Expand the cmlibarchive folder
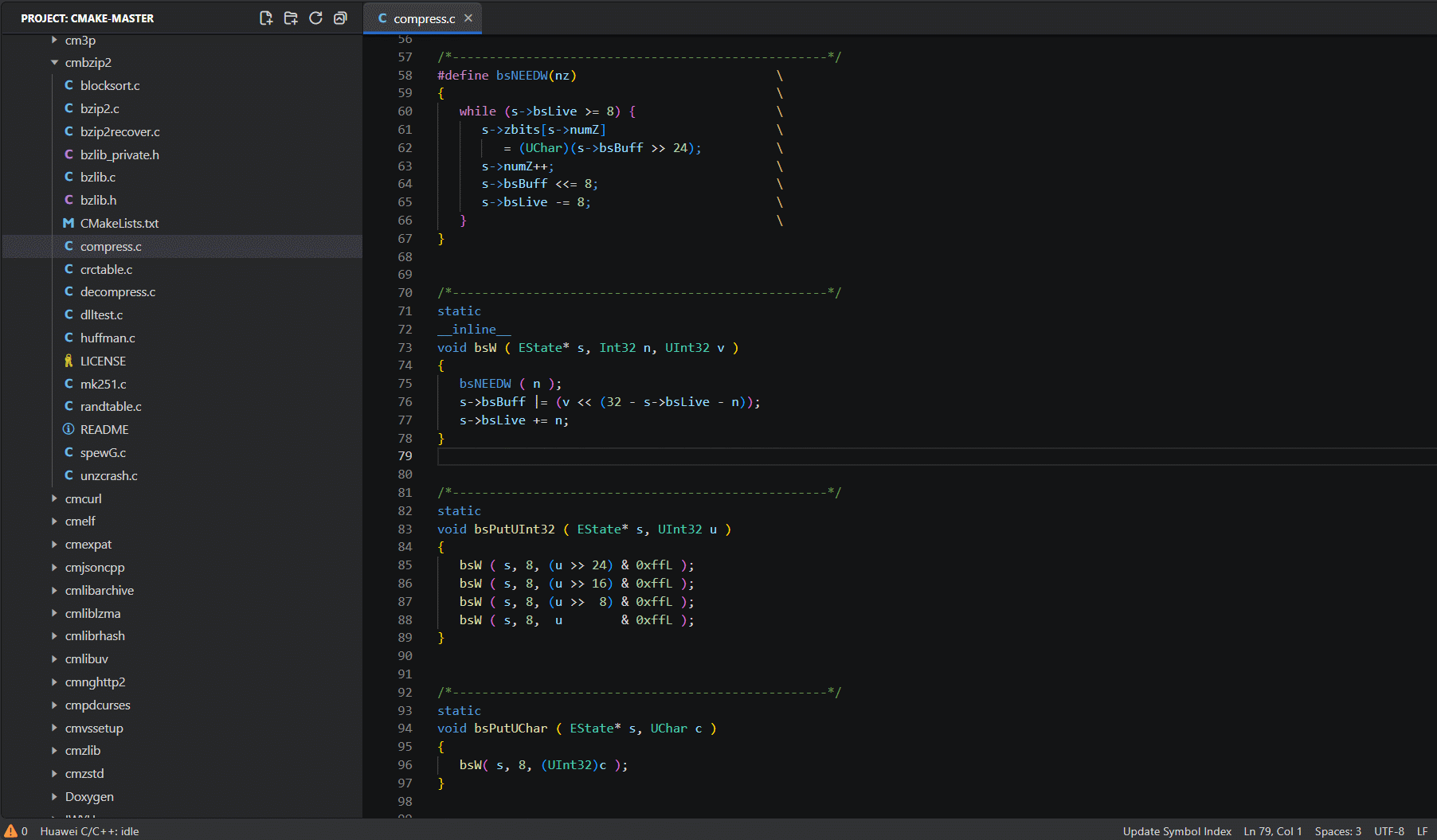 (x=54, y=590)
